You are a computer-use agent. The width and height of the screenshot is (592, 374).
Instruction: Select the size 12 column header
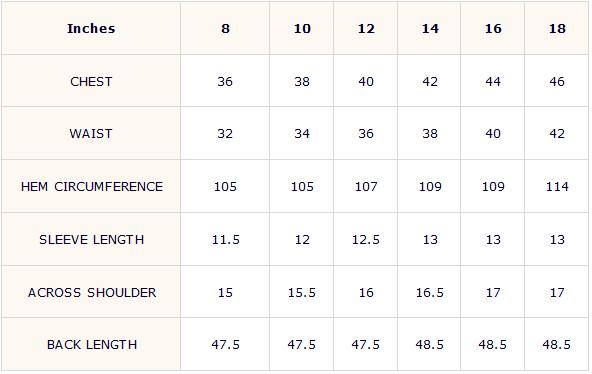(366, 29)
